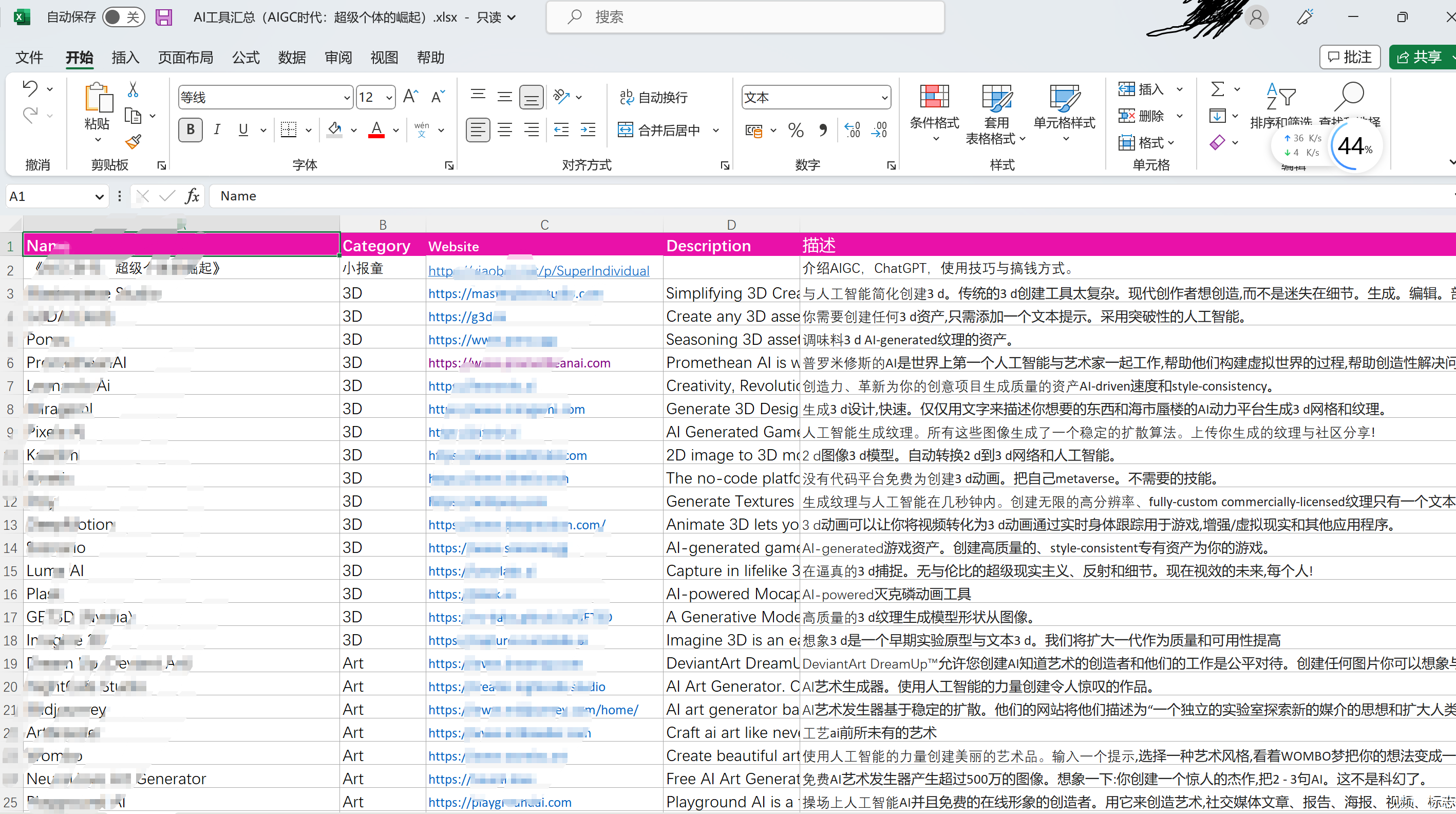Click the 批注 comments button
1456x814 pixels.
pos(1350,57)
